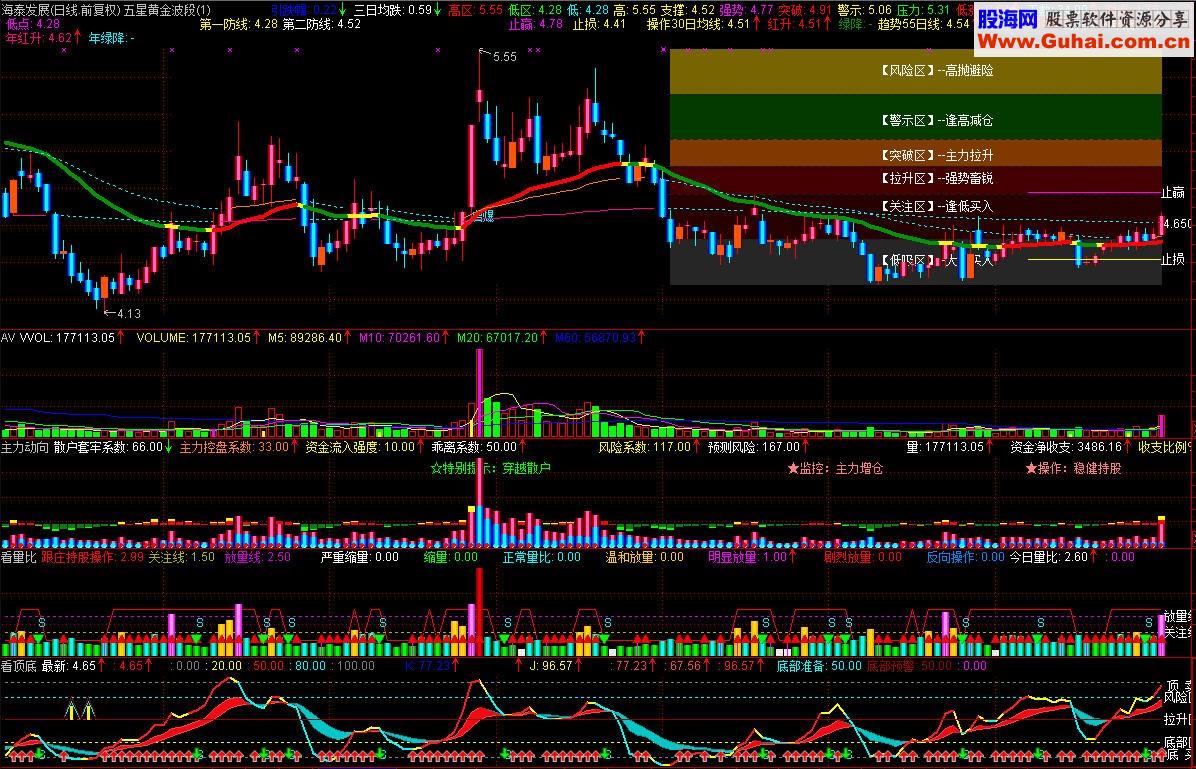
Task: Click the 【低吸区】 gray zone band
Action: [x=915, y=262]
